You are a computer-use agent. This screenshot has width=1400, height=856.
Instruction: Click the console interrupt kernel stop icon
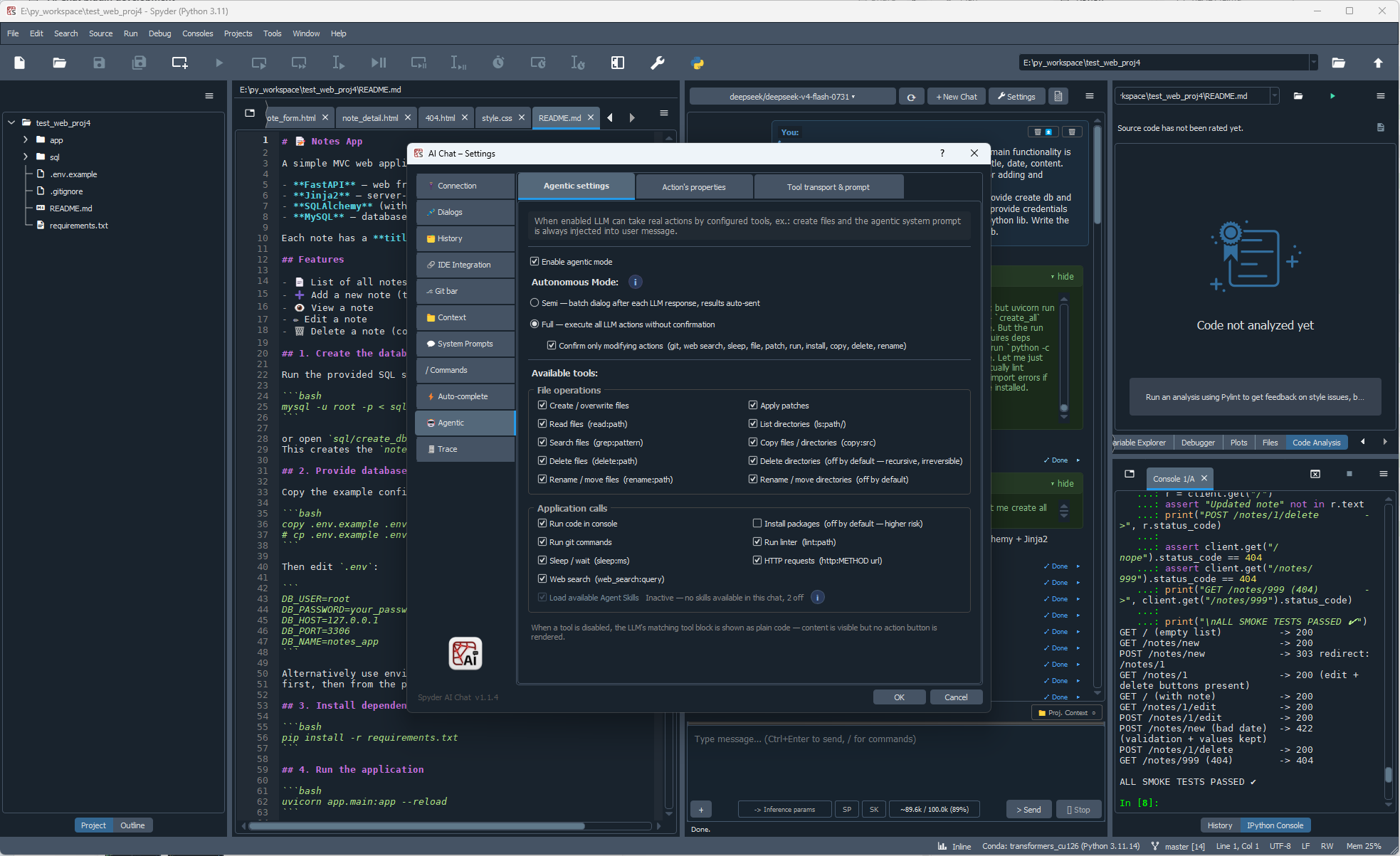tap(1349, 474)
